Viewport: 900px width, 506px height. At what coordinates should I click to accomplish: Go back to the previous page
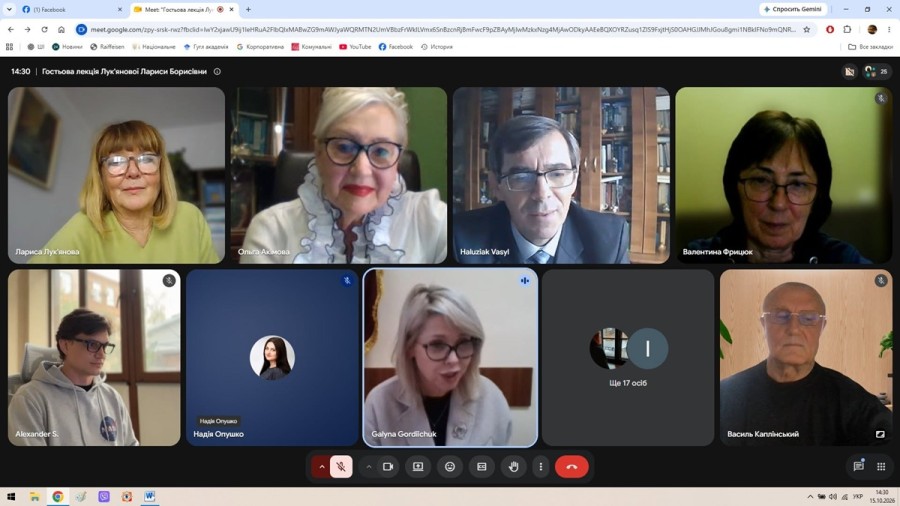(11, 29)
